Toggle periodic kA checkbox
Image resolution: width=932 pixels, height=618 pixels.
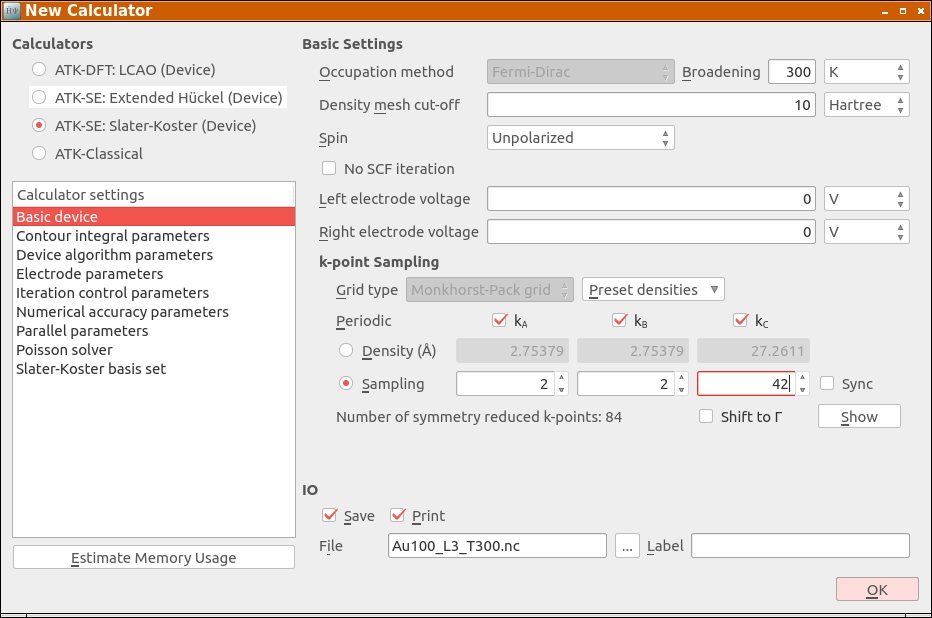point(500,320)
